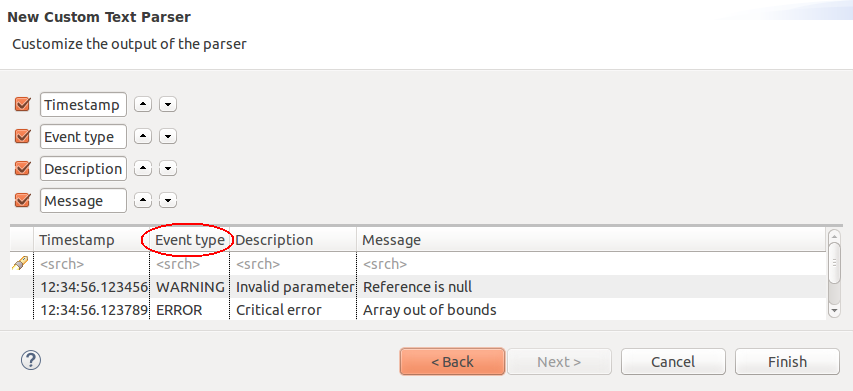
Task: Move Message field down
Action: (168, 201)
